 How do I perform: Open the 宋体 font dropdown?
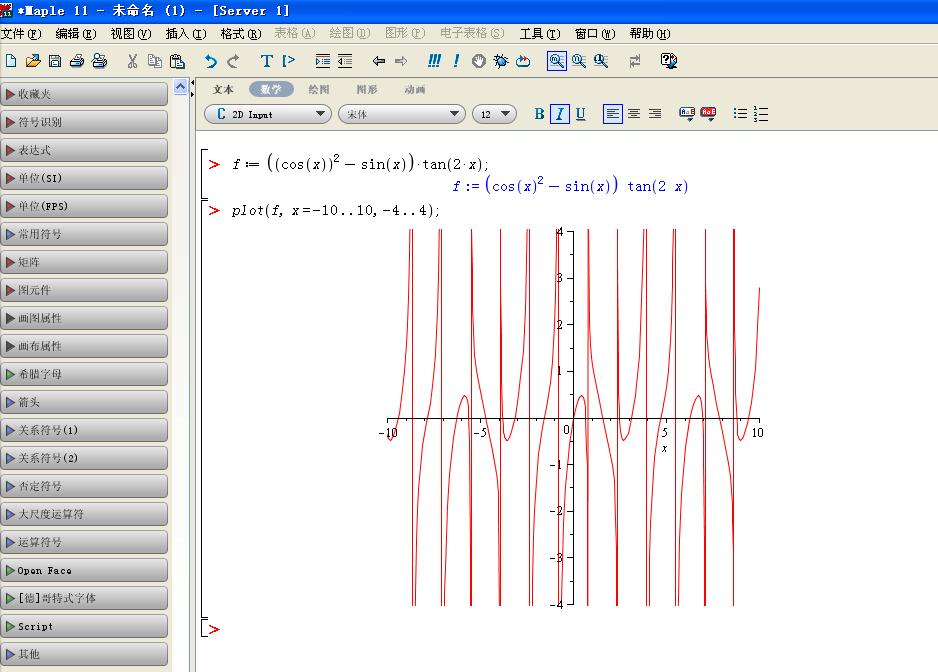click(x=402, y=114)
